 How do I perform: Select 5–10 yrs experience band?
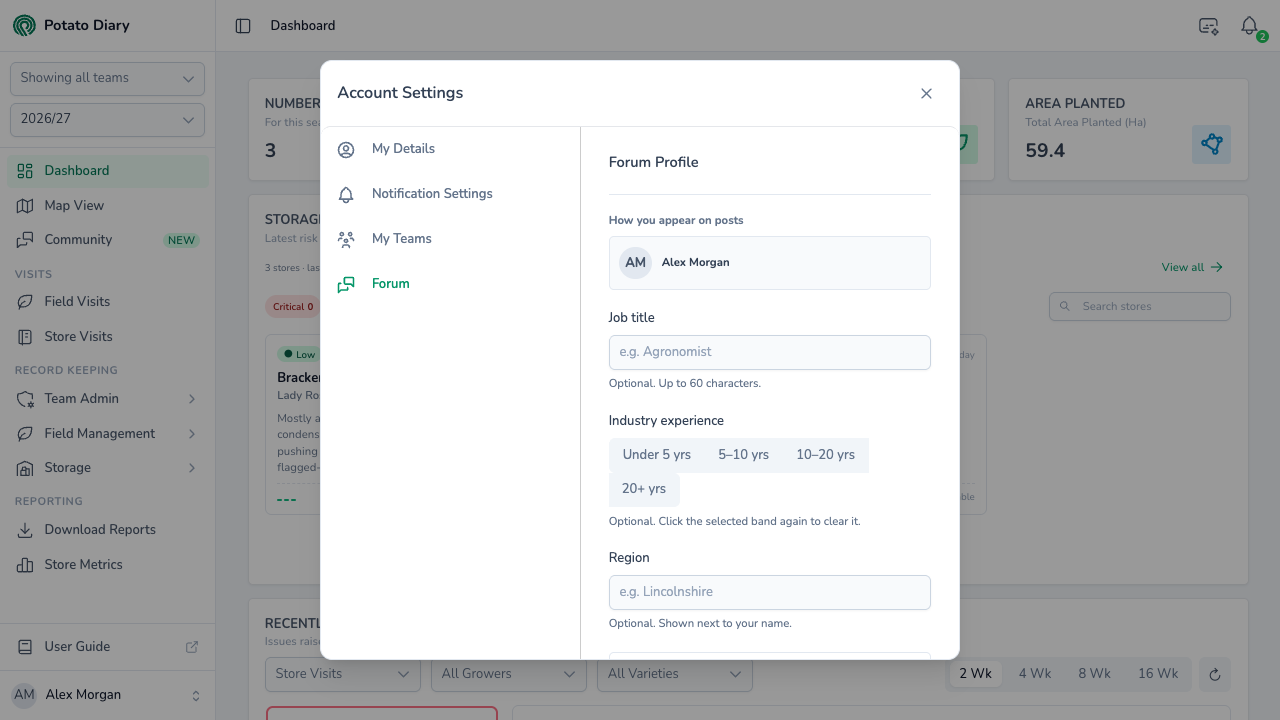click(744, 455)
